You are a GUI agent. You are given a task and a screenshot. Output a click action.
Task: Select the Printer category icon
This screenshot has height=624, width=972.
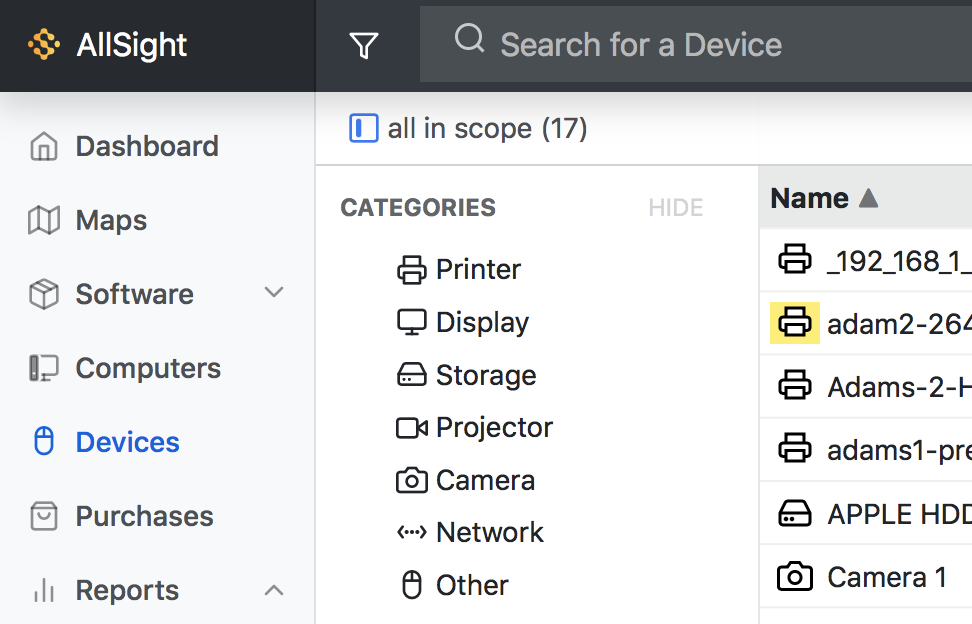(x=413, y=269)
